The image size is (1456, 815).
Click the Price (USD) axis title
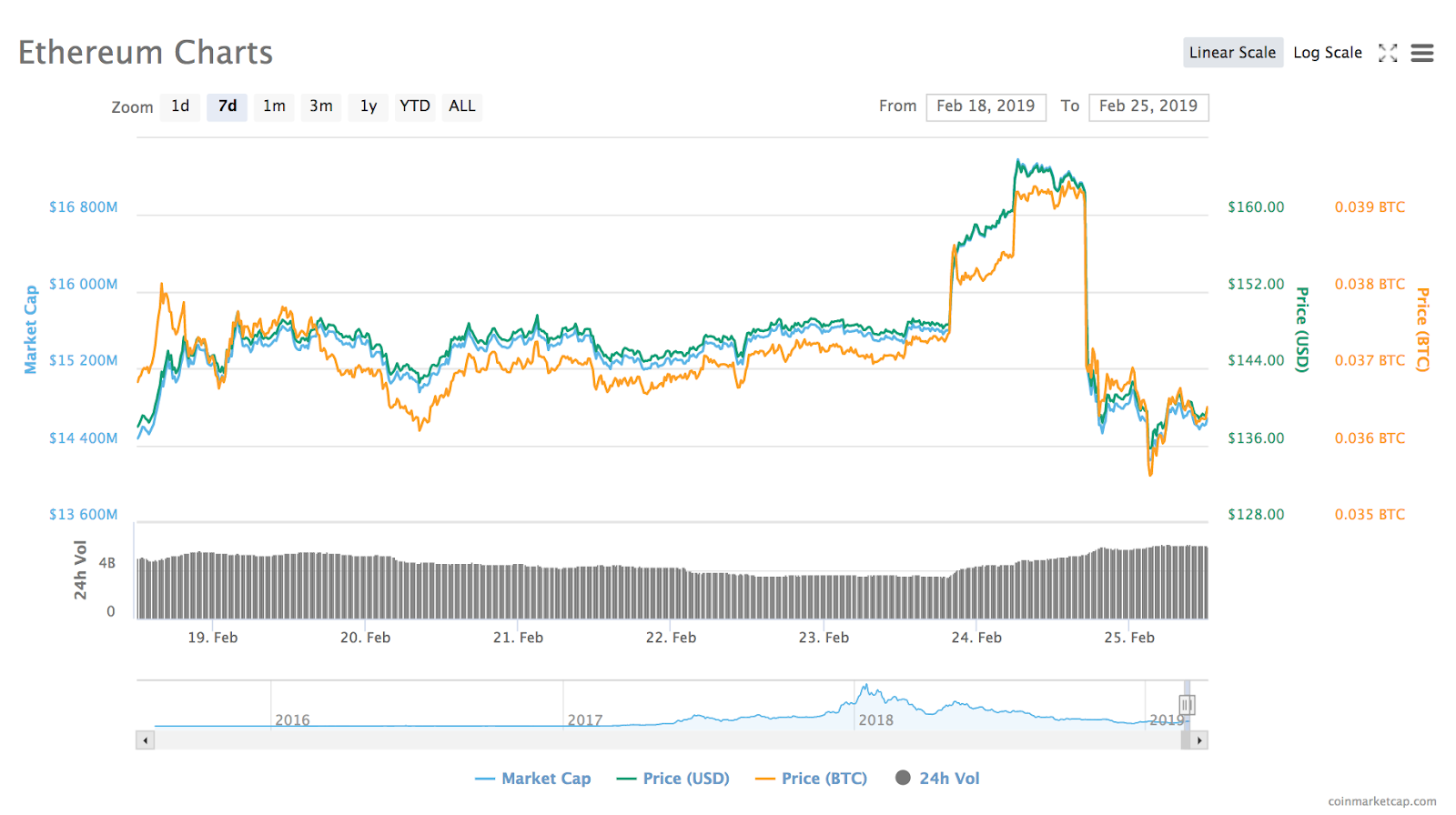click(1302, 329)
